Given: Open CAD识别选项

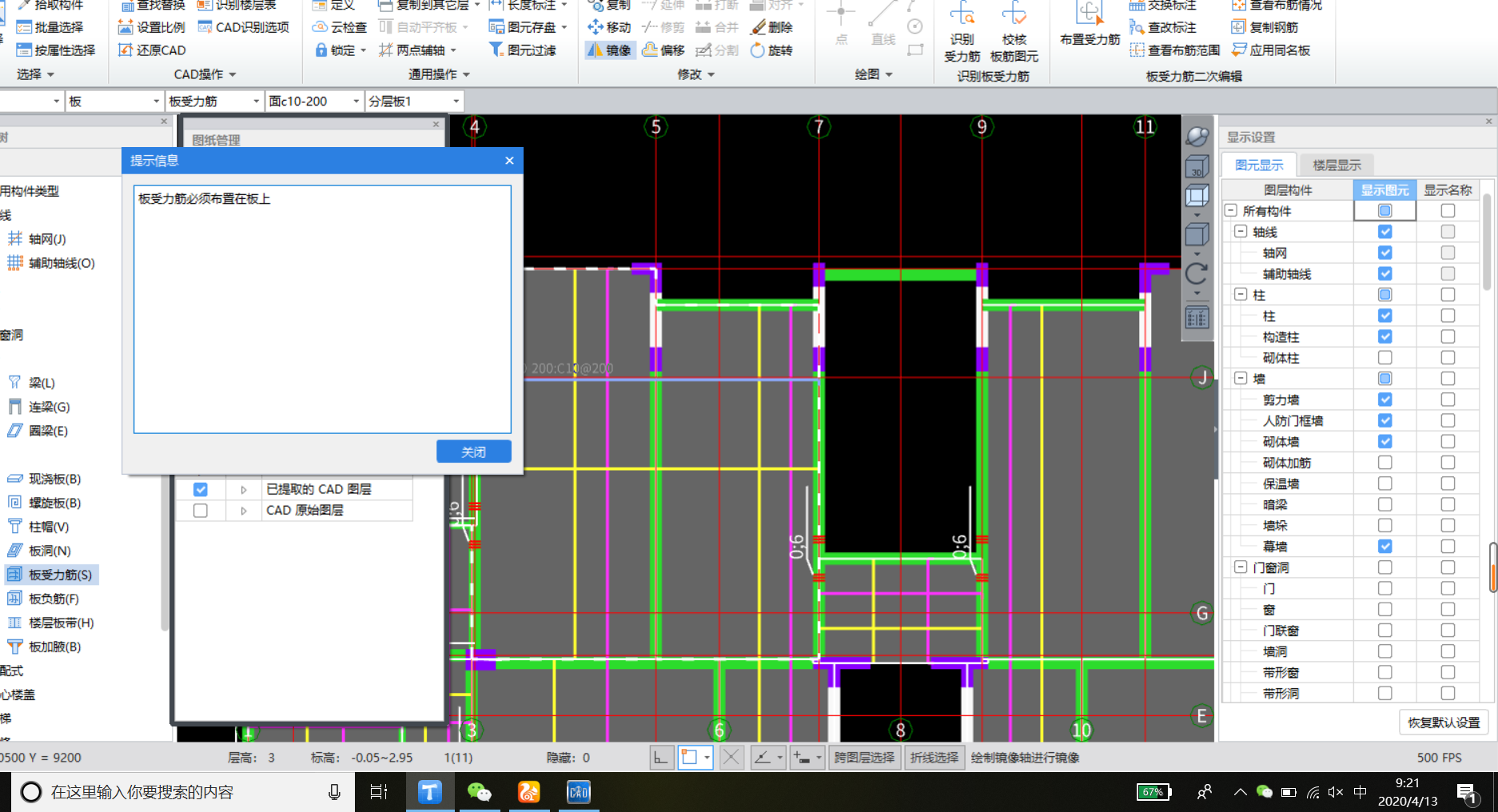Looking at the screenshot, I should pos(244,26).
